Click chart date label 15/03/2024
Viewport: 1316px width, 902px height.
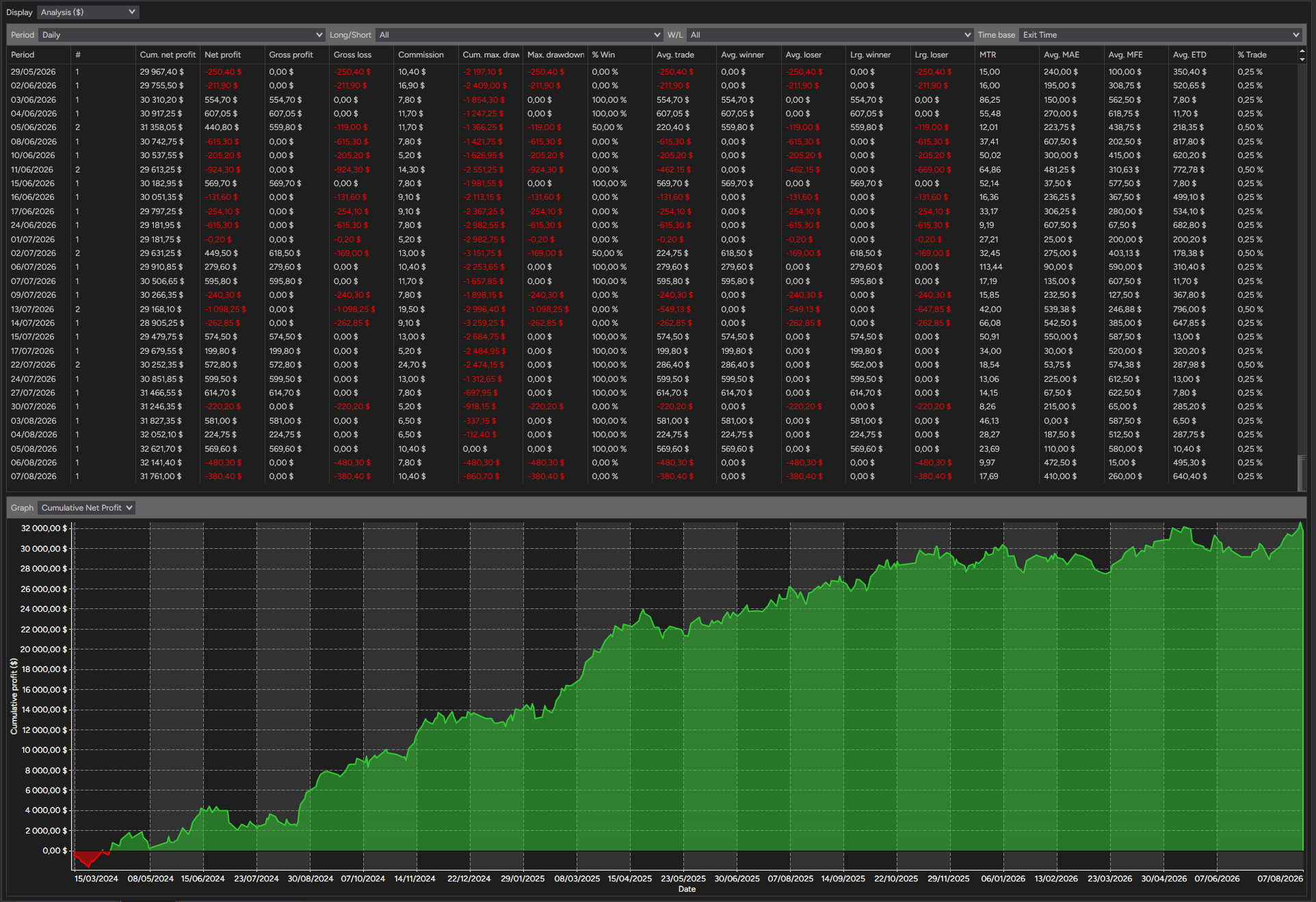pos(96,879)
